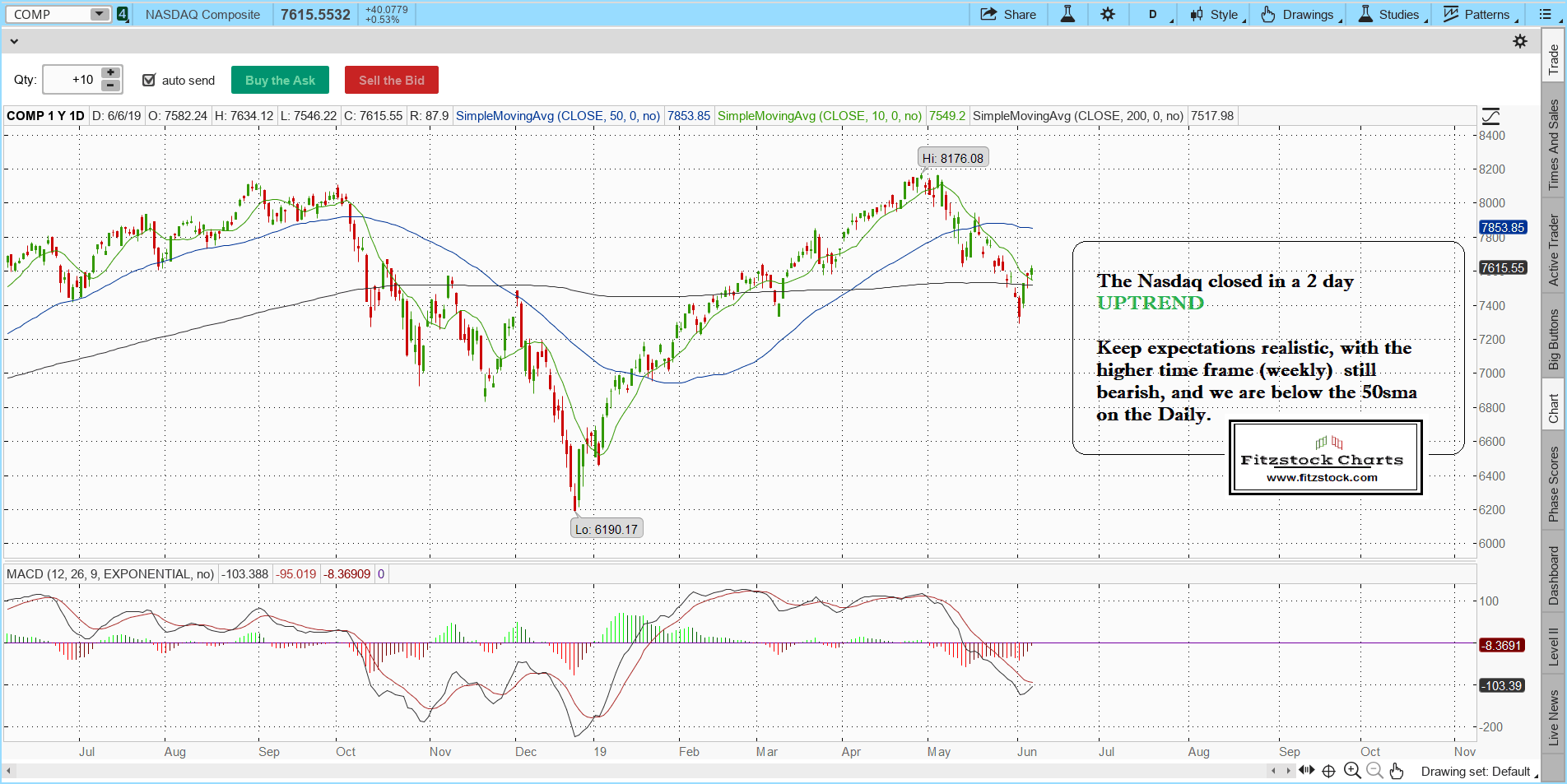Open chart settings gear in top toolbar
The height and width of the screenshot is (784, 1567).
(x=1108, y=15)
